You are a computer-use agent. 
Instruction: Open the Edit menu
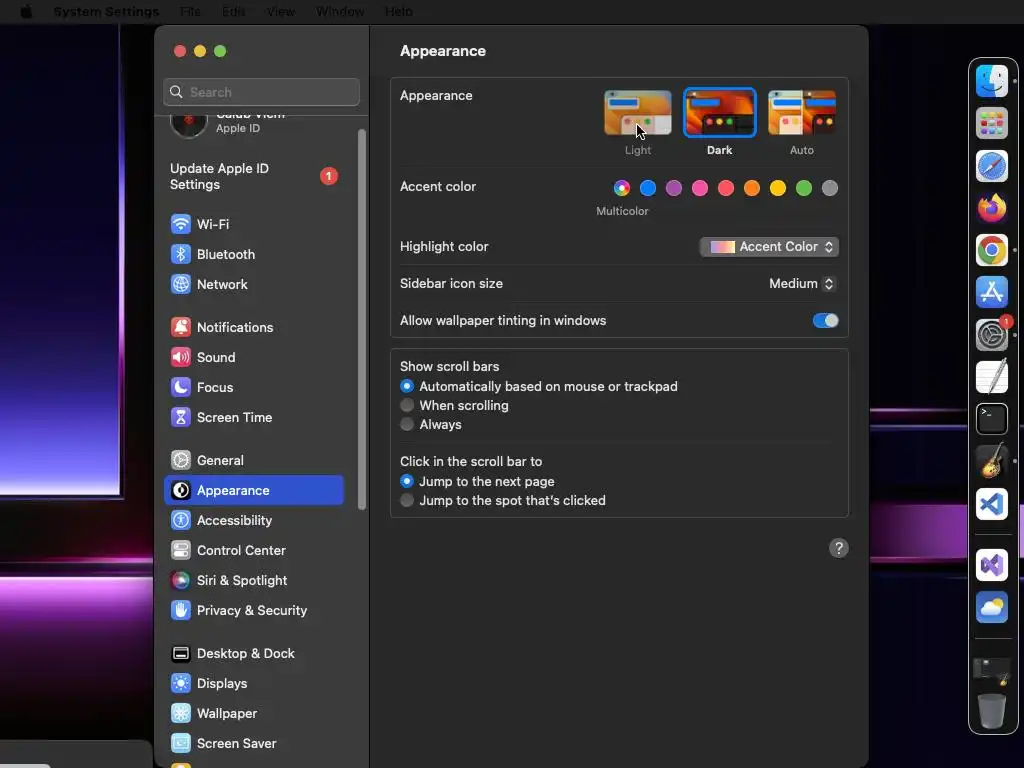233,12
